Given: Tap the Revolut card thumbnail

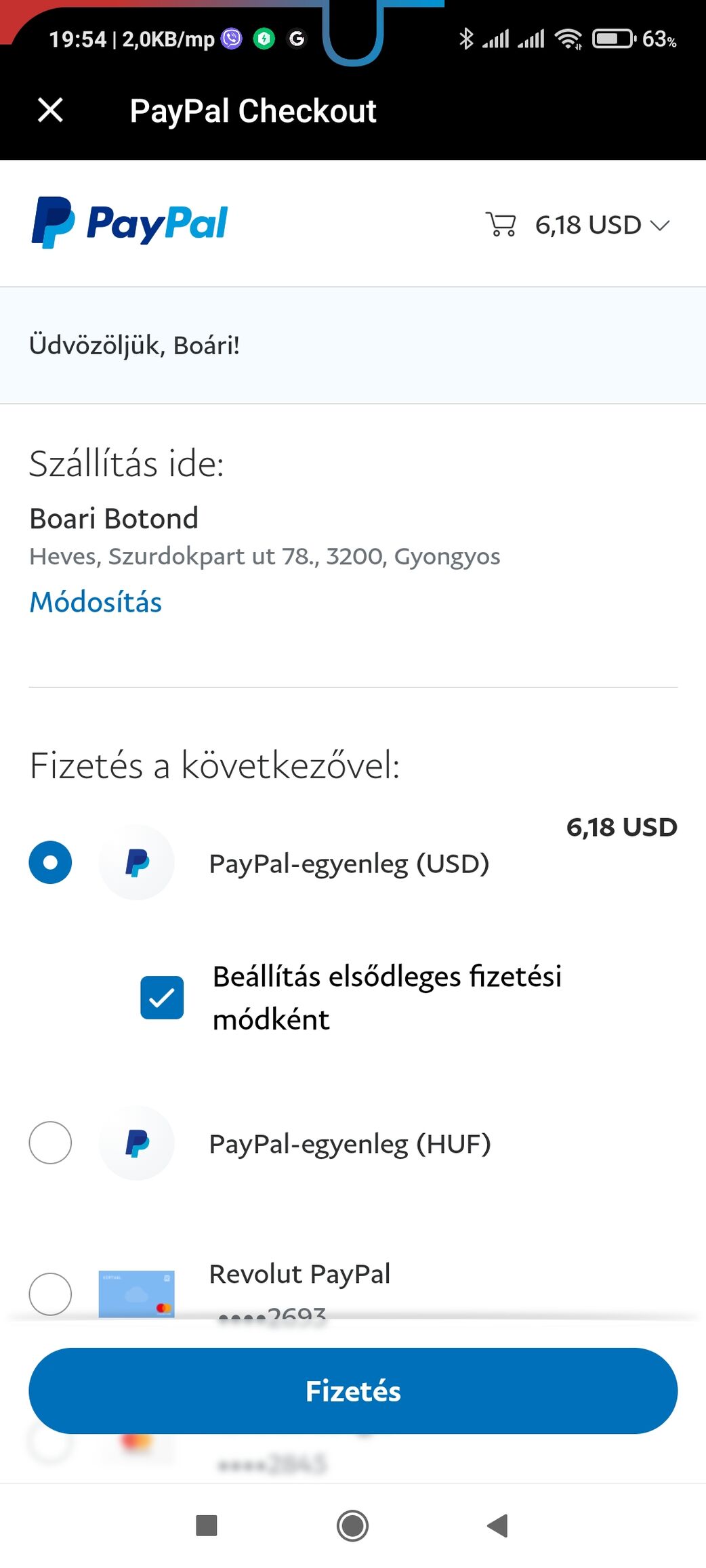Looking at the screenshot, I should coord(137,1293).
